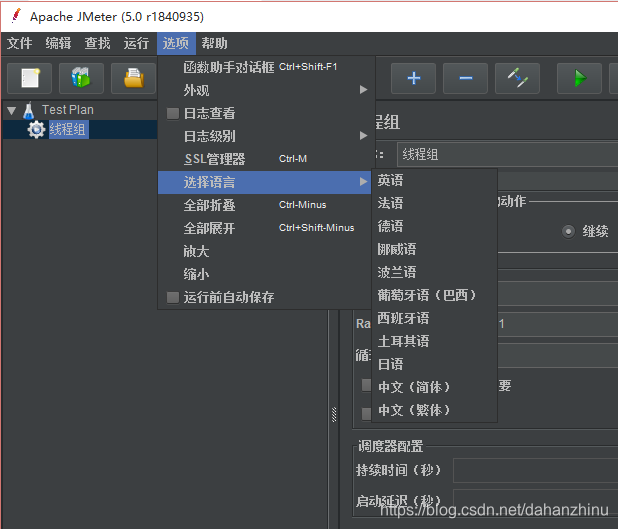The height and width of the screenshot is (529, 618).
Task: Click the 启动延迟（秒） input field
Action: click(x=536, y=501)
